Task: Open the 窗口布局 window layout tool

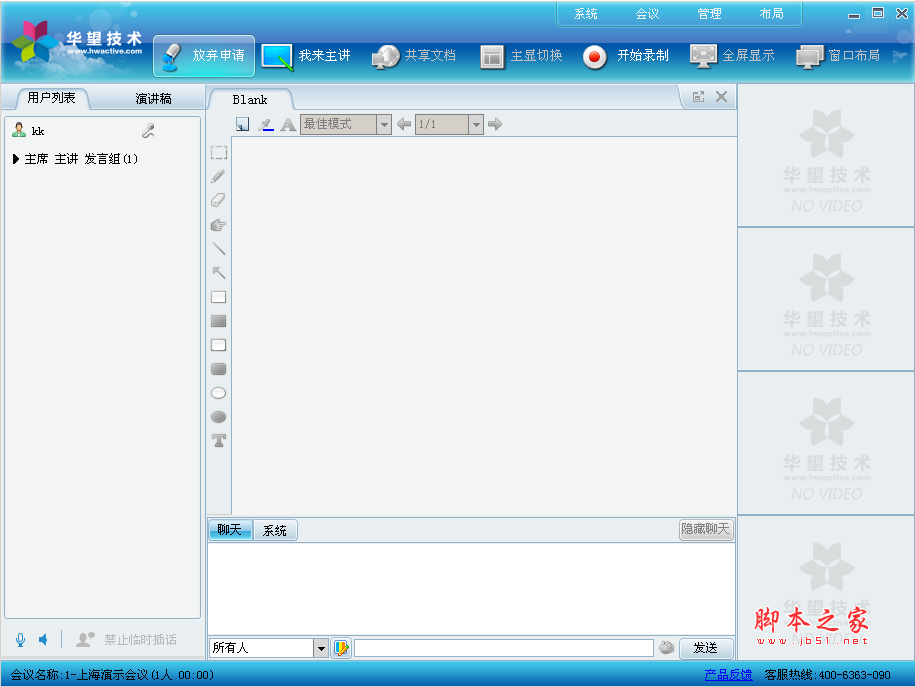Action: [x=839, y=56]
